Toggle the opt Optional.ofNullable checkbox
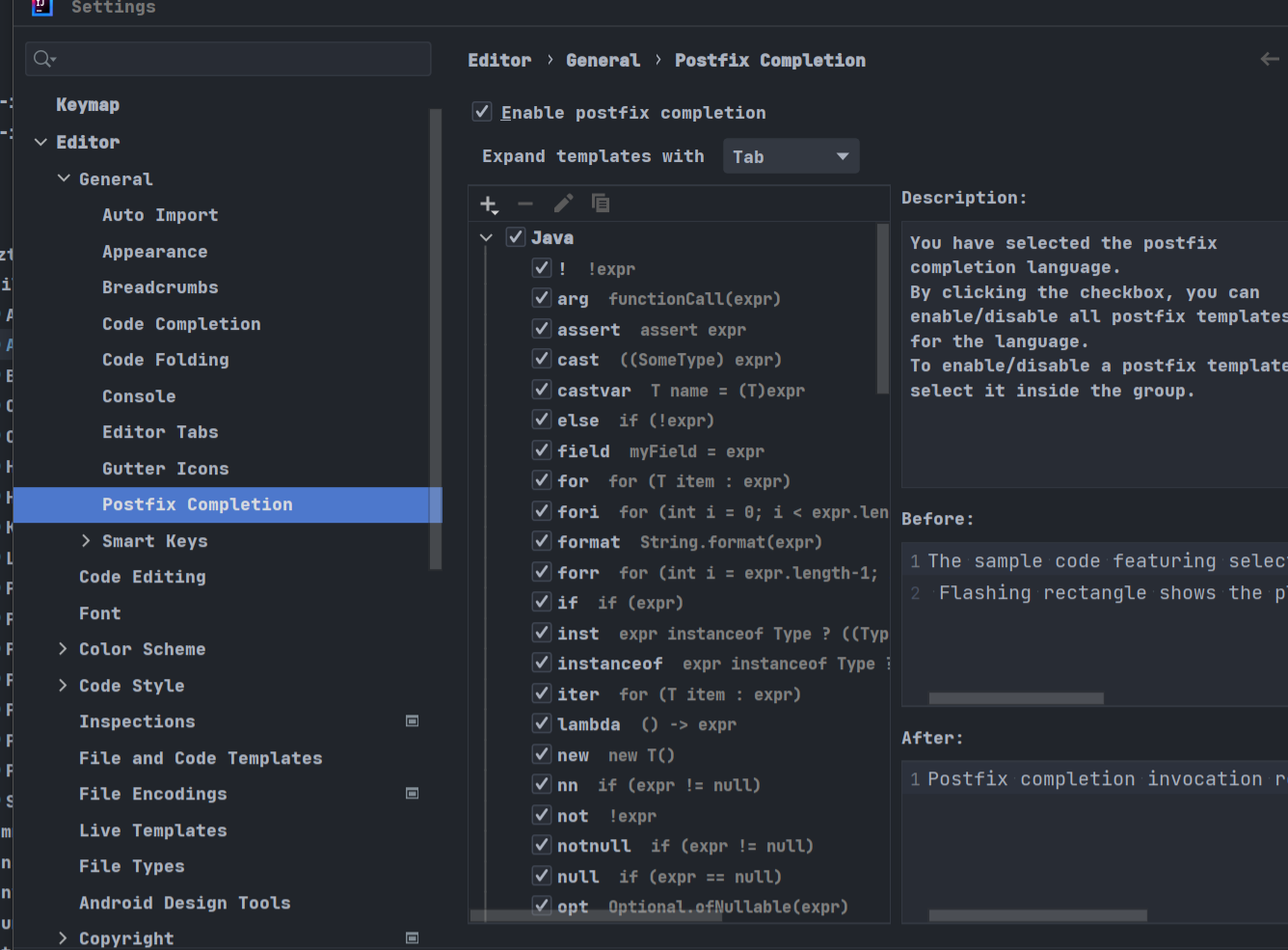 pos(542,906)
